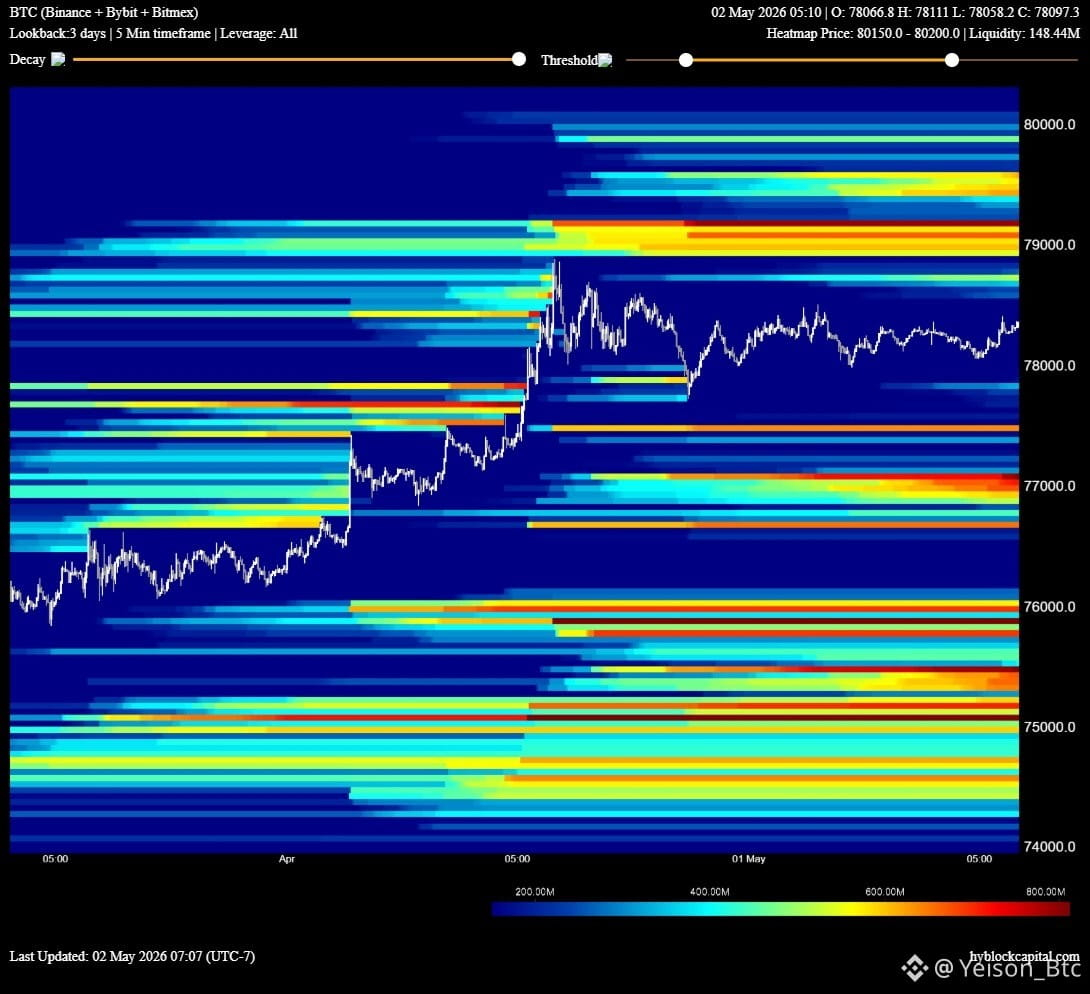Click the 'Heatmap Price: 80150.0 - 80200.0' readout
1090x994 pixels.
point(863,33)
